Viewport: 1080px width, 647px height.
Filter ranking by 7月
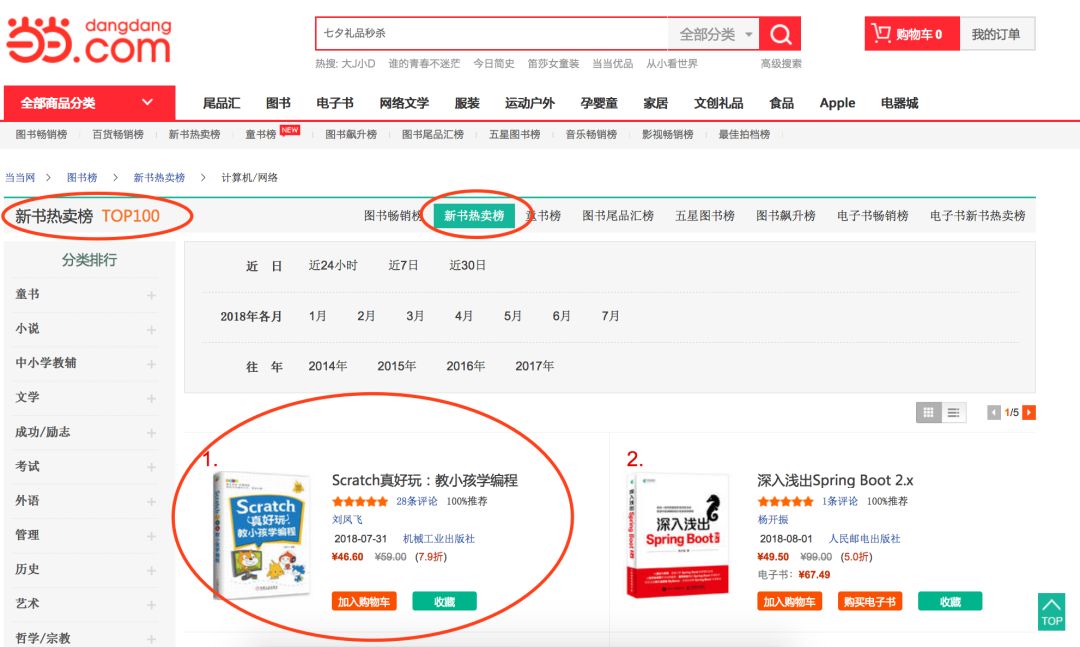[x=610, y=316]
